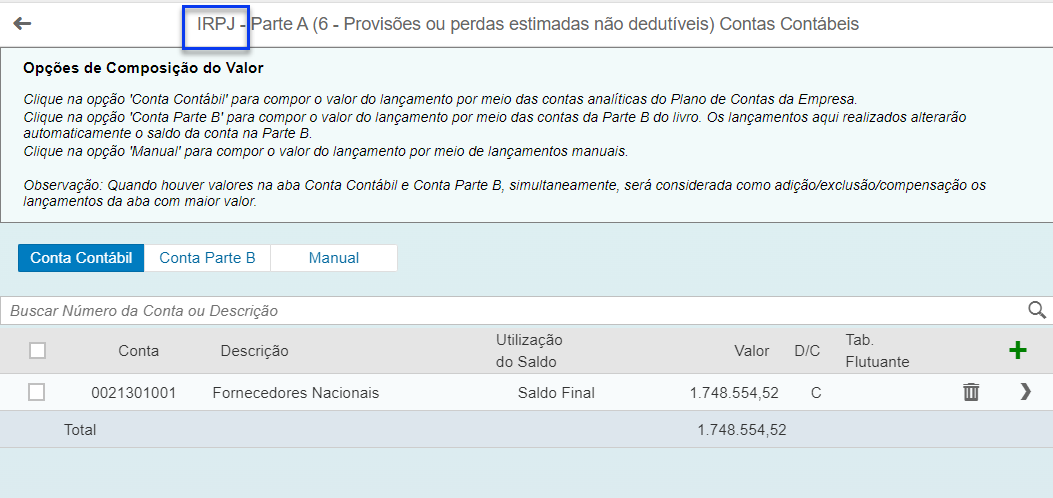Click the Descrição column header
Screen dimensions: 1053x498
click(255, 351)
